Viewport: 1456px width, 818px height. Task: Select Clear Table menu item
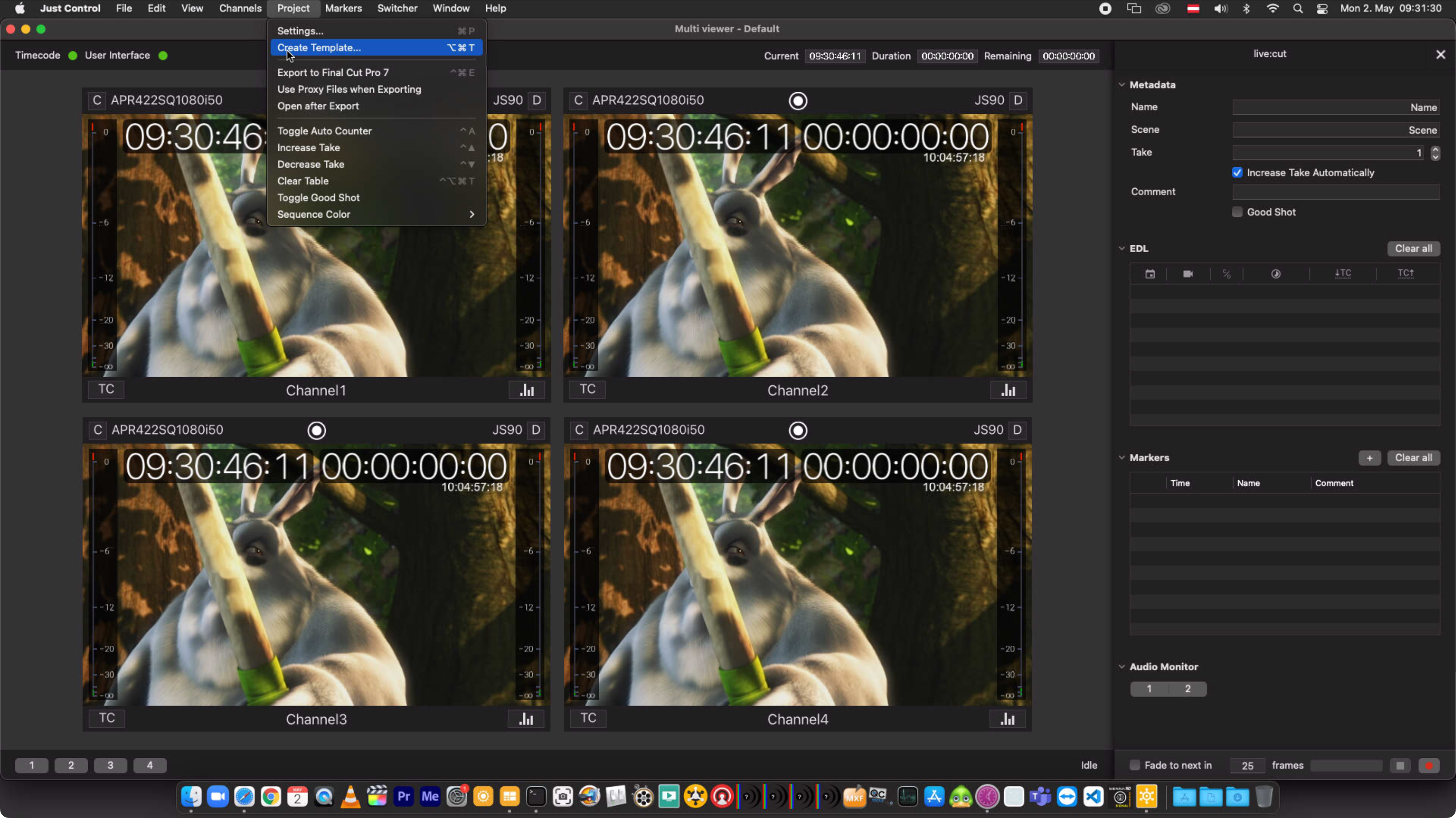(x=376, y=181)
